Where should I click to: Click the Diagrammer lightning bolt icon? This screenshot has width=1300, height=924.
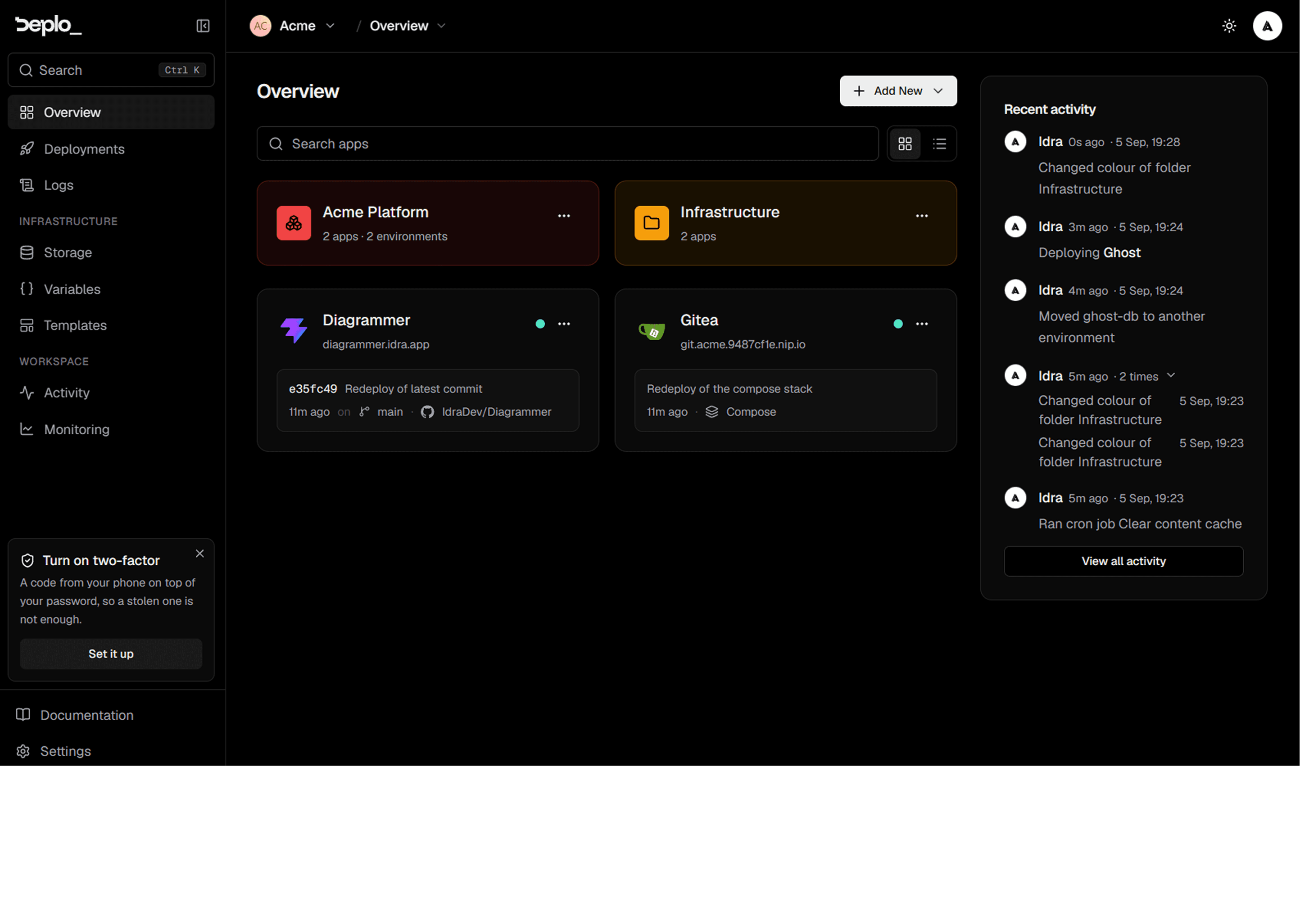(294, 330)
